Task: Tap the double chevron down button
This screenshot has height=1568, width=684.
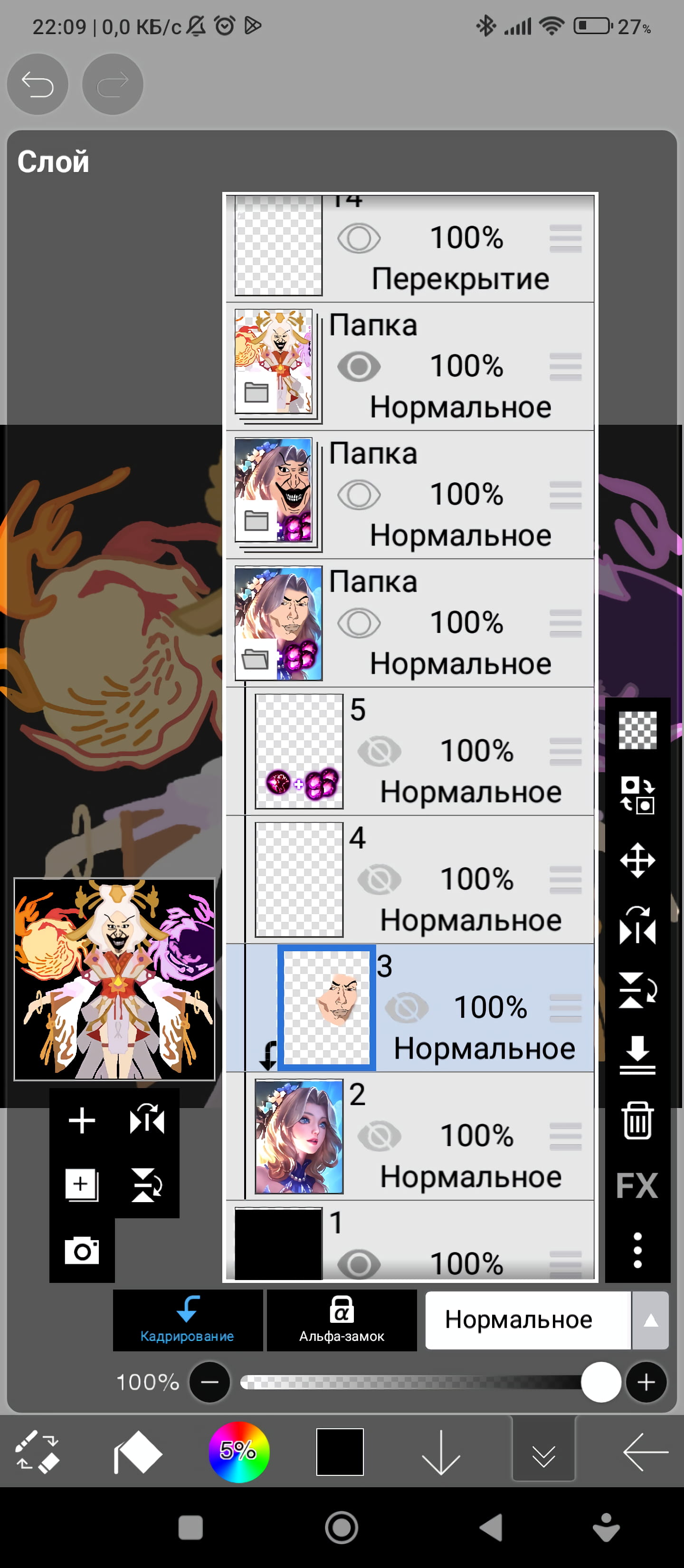Action: pos(543,1453)
